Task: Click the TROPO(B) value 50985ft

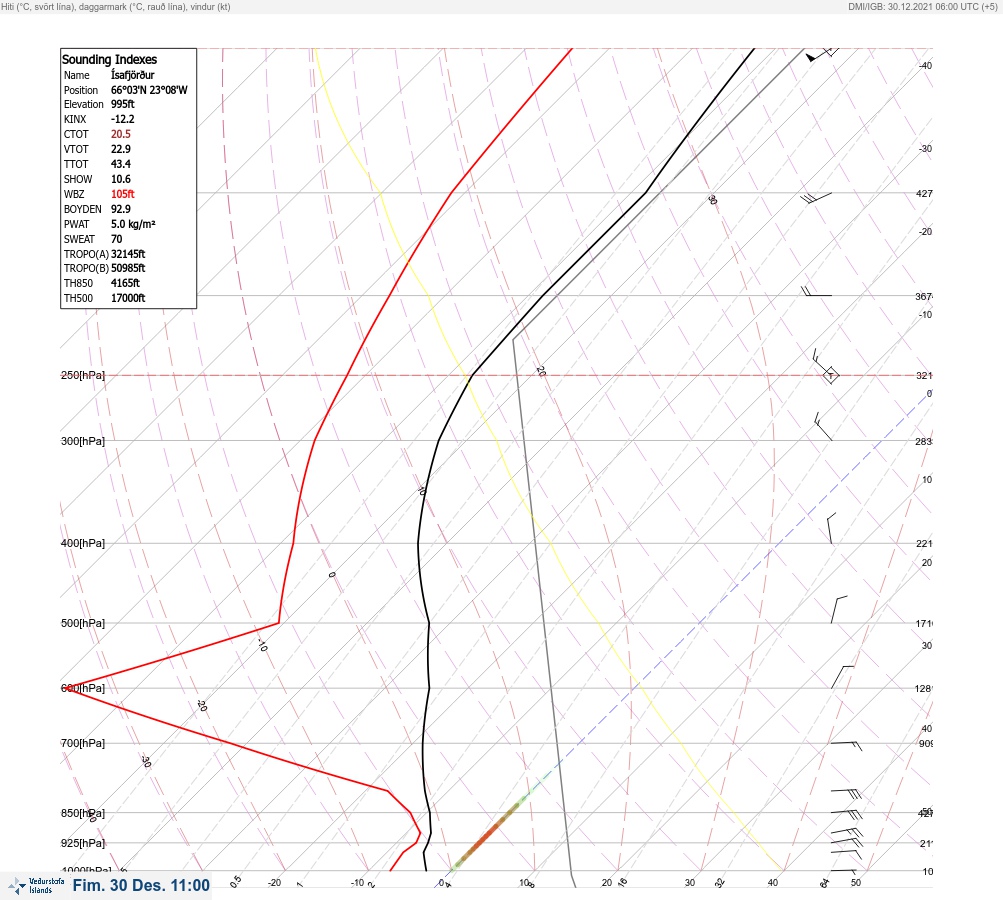Action: point(128,268)
